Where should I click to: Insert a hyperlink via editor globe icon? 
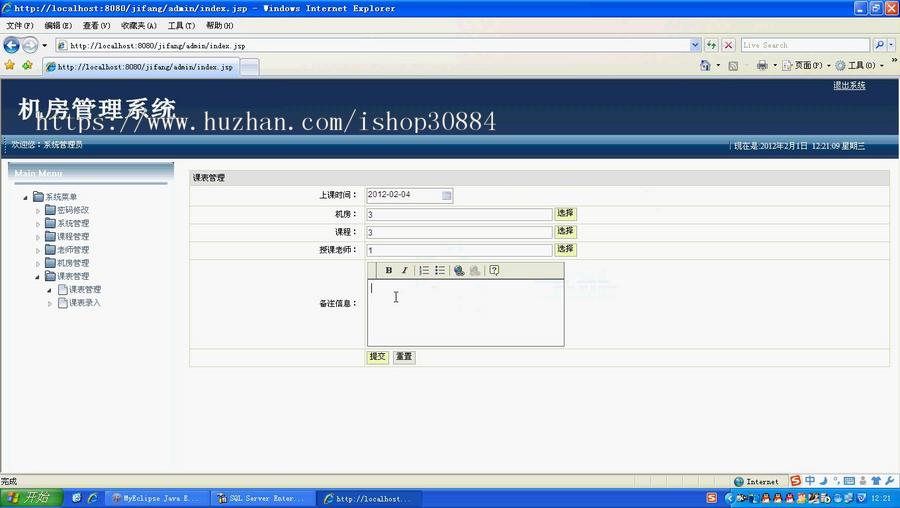(459, 270)
